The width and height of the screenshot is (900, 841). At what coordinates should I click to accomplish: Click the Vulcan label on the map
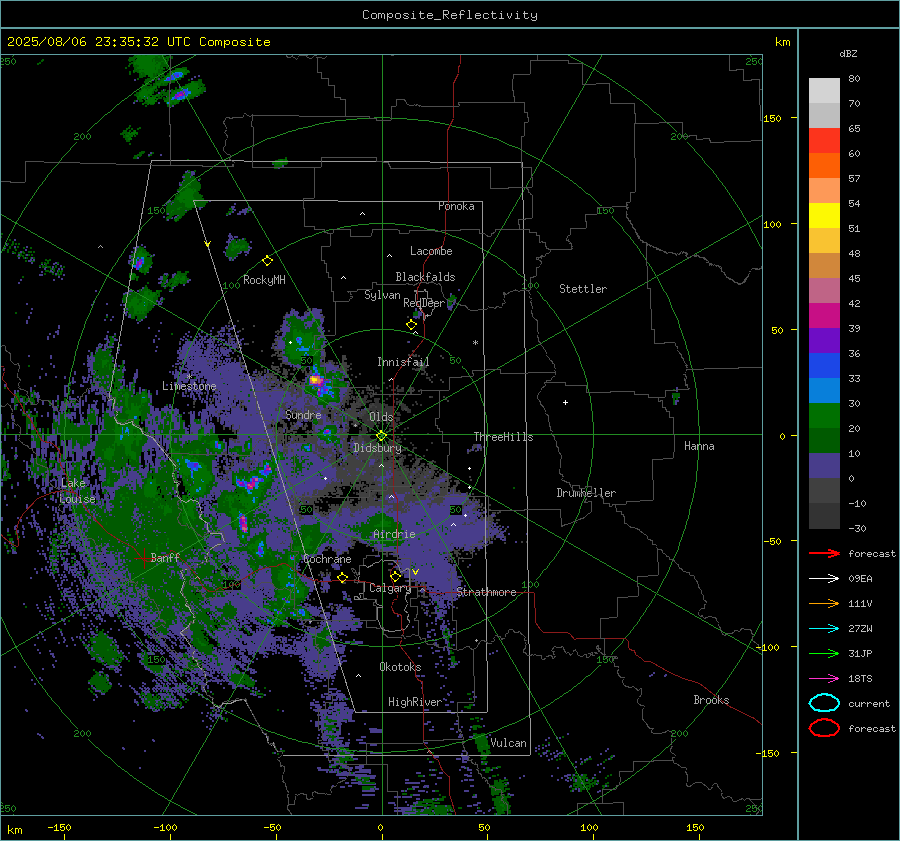pos(508,743)
